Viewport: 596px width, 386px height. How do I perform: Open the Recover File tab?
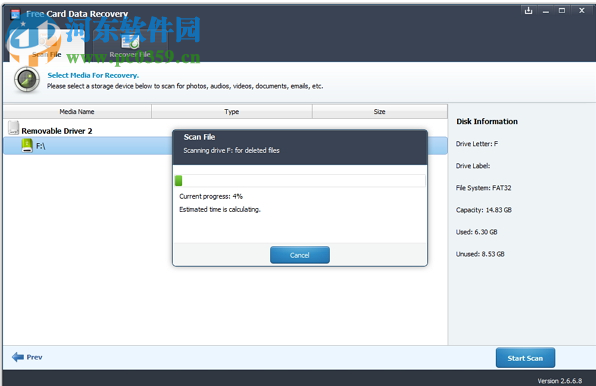tap(130, 46)
